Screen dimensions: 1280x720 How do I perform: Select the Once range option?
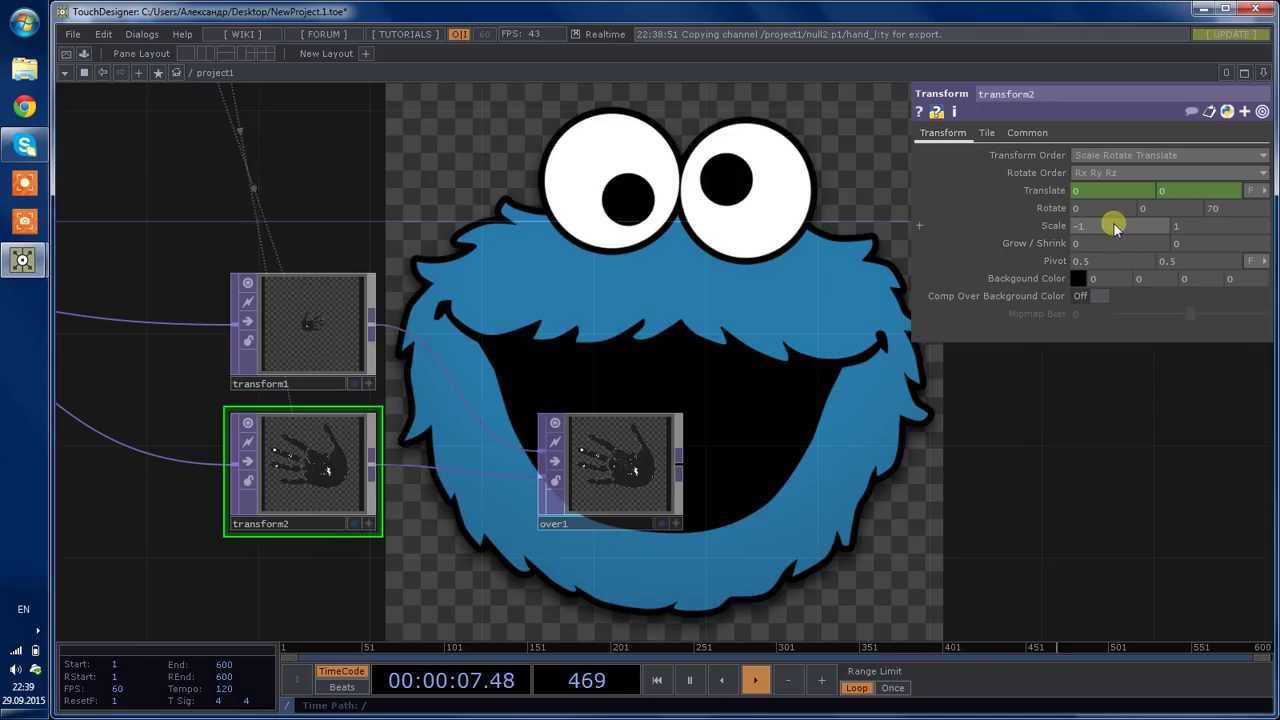coord(892,688)
